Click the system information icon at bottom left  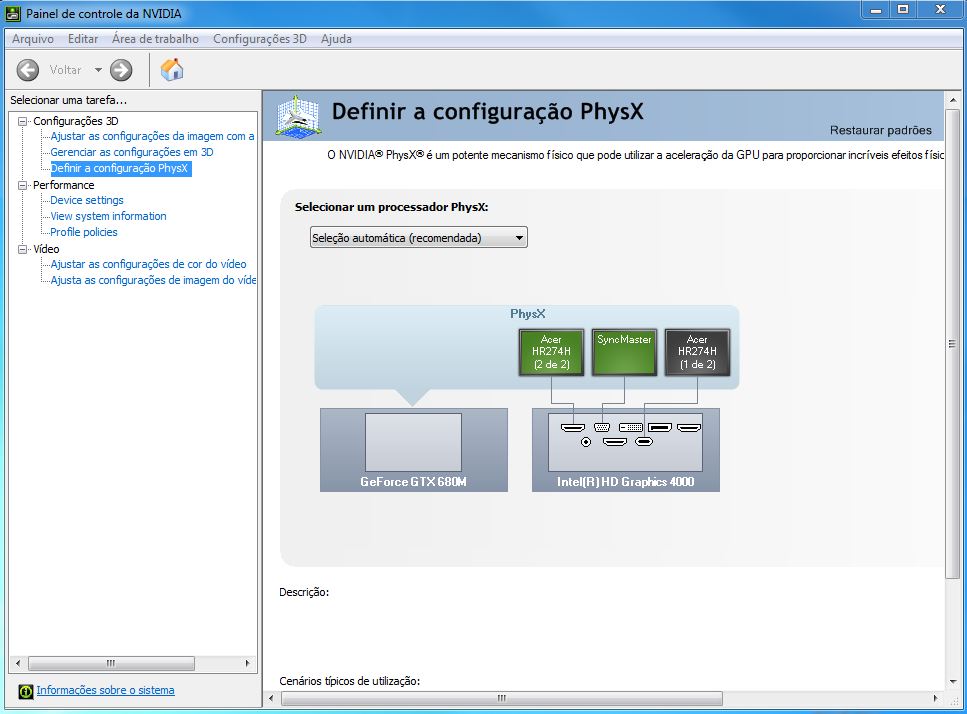tap(25, 691)
